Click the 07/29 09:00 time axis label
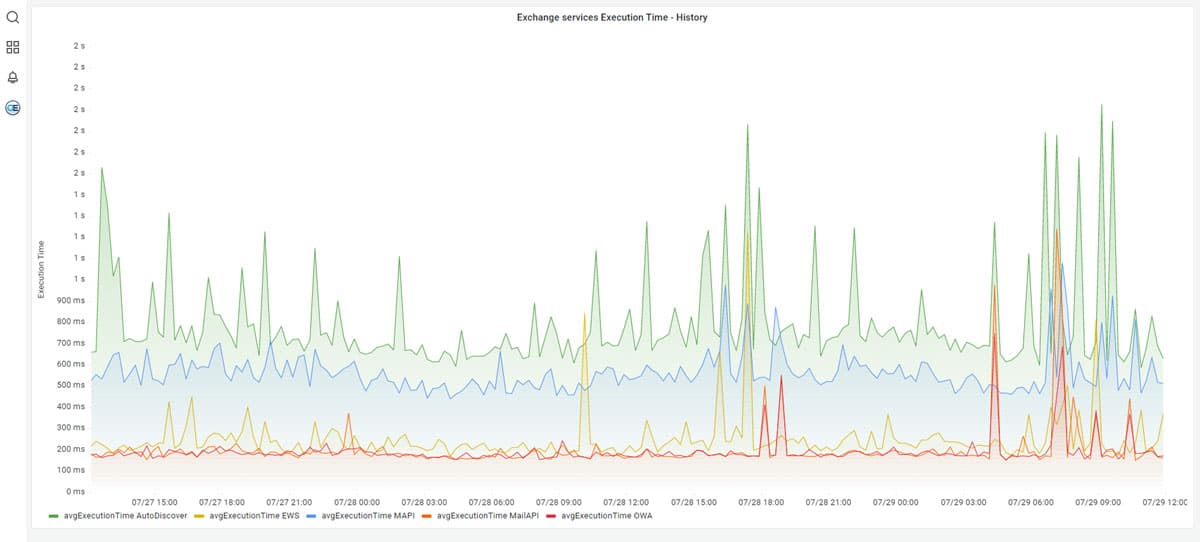 point(1098,502)
